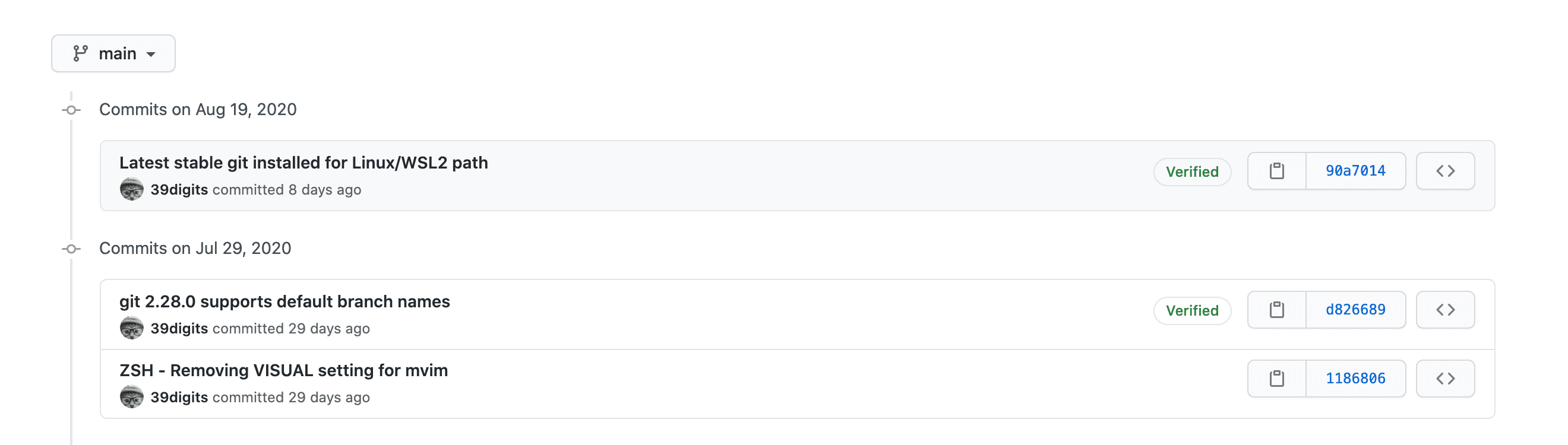
Task: Click the Verified badge on commit d826689
Action: click(1192, 310)
